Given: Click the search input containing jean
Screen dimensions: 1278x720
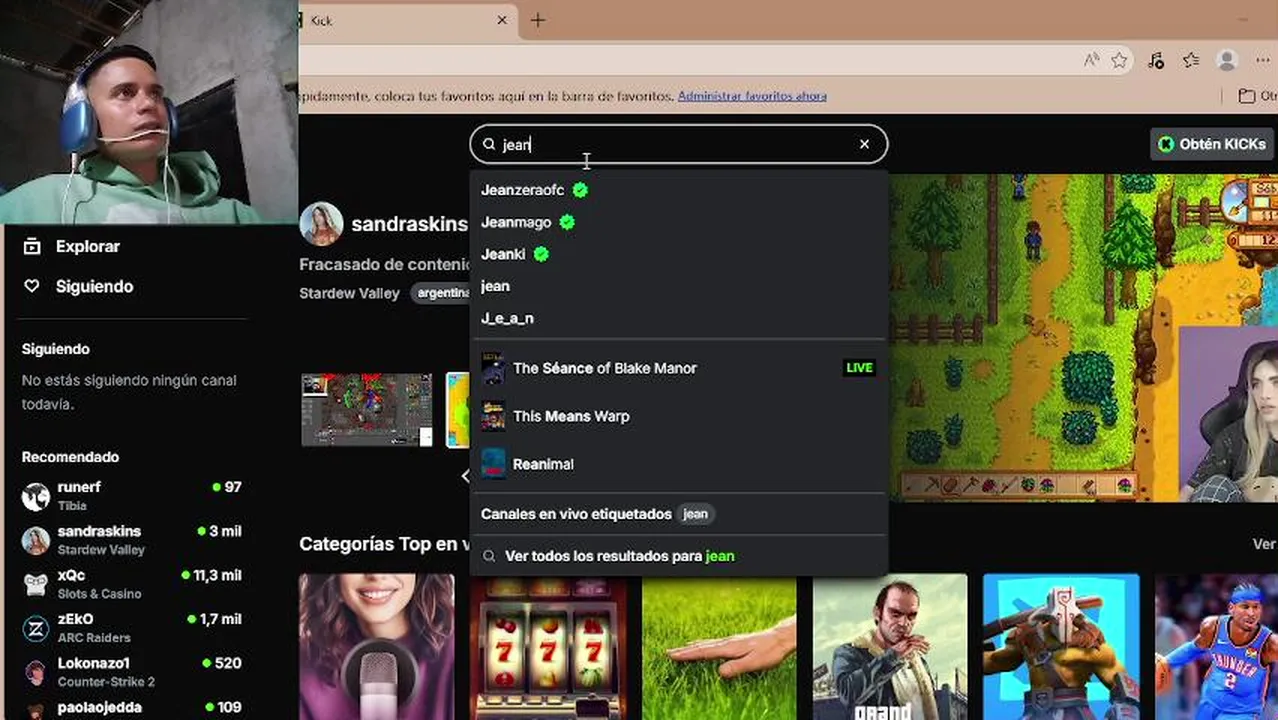Looking at the screenshot, I should (x=677, y=144).
